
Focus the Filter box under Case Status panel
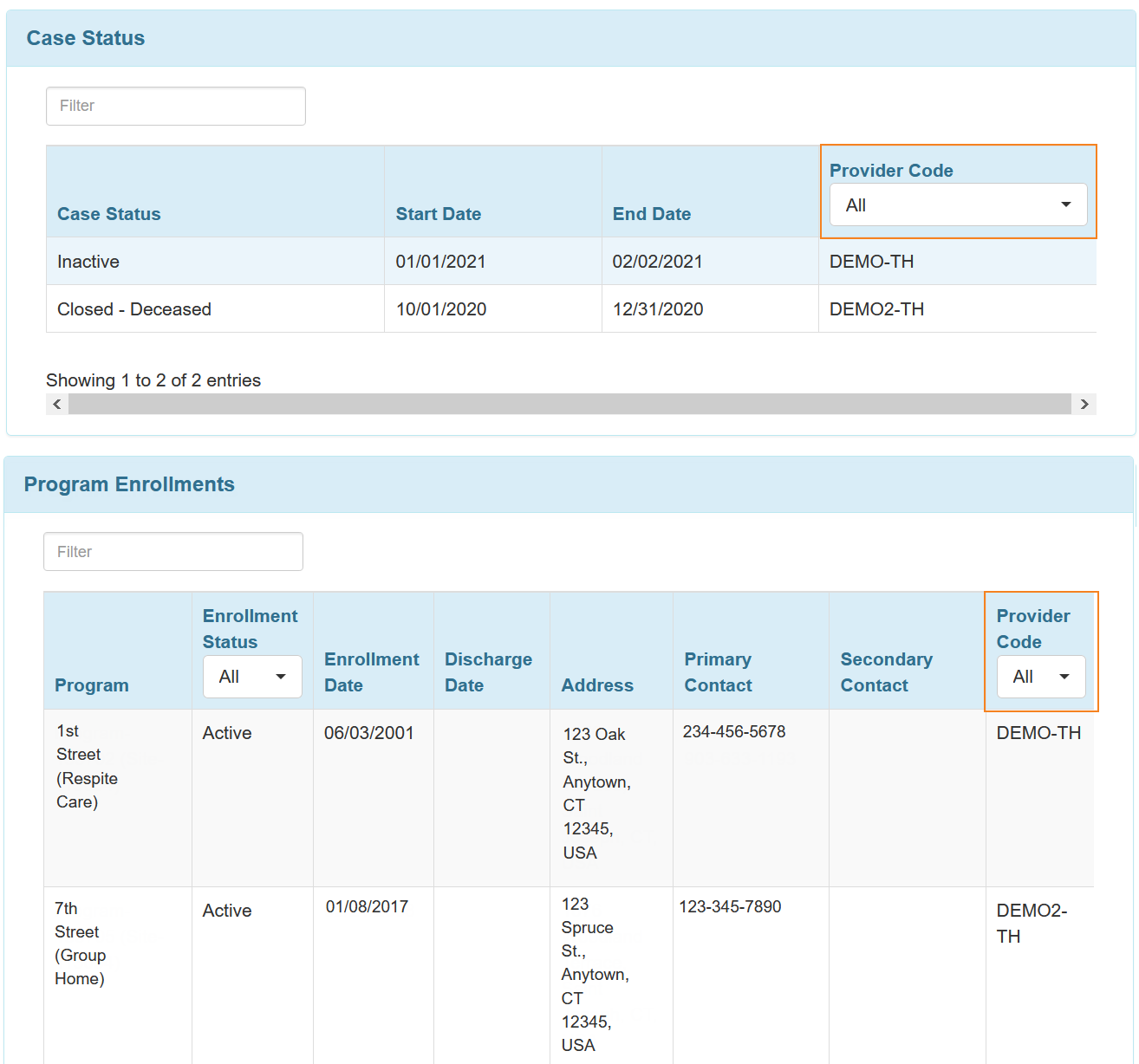click(176, 106)
